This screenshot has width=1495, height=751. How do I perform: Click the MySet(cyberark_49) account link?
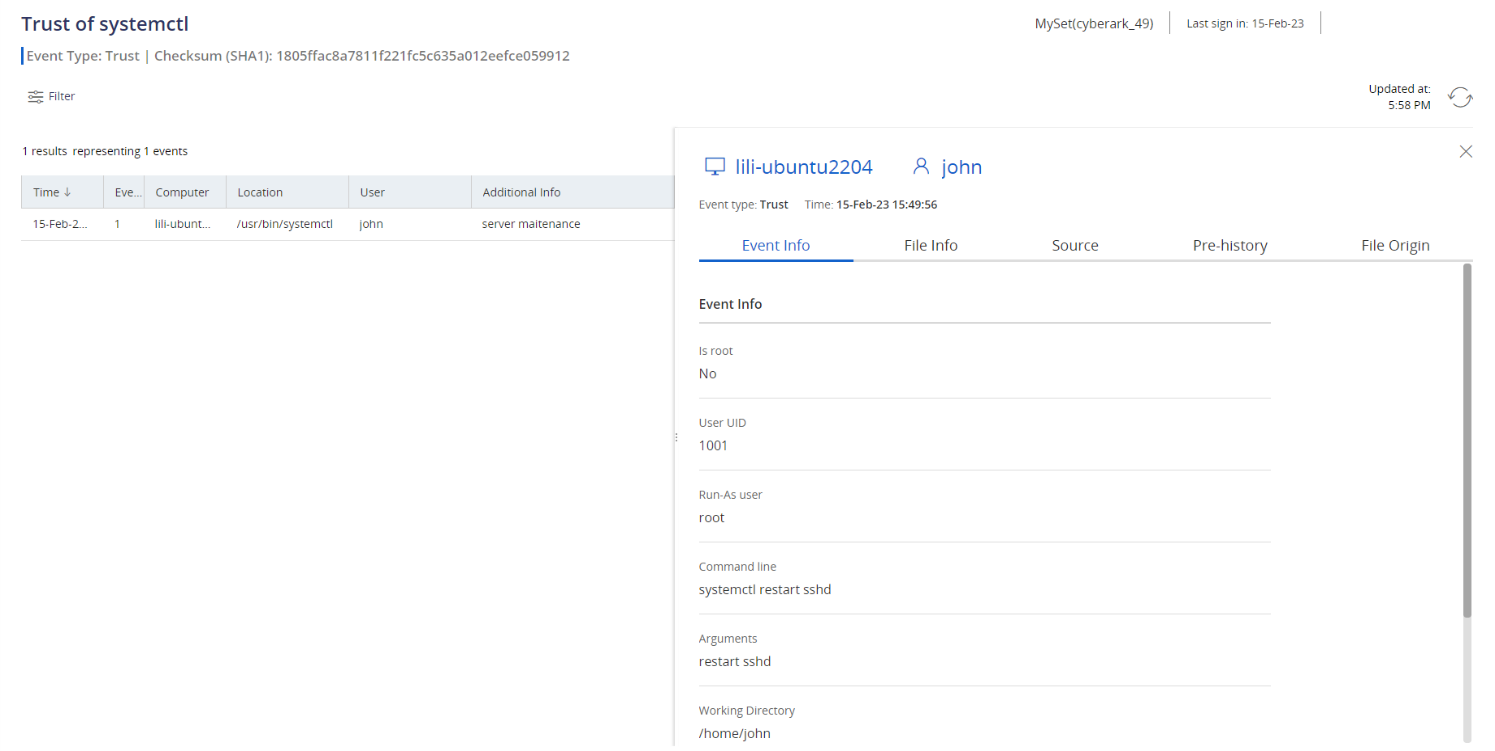click(x=1094, y=22)
